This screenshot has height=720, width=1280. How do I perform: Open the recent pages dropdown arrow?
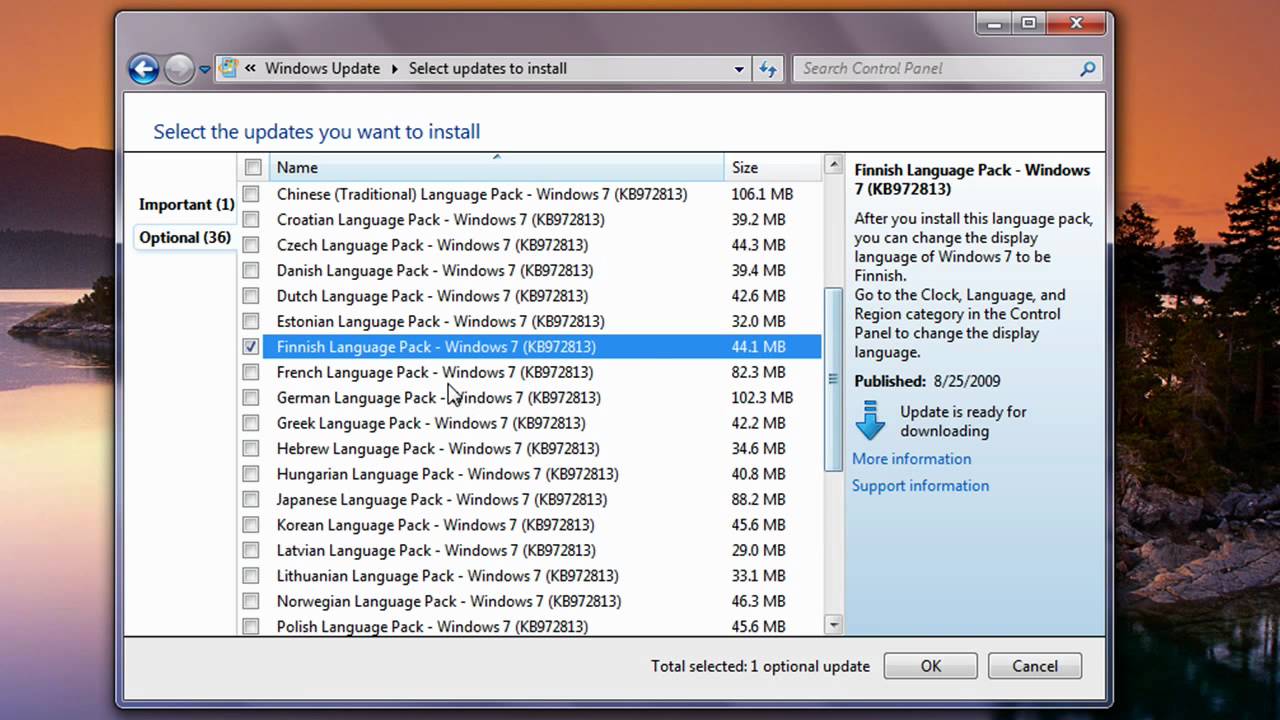click(x=205, y=70)
